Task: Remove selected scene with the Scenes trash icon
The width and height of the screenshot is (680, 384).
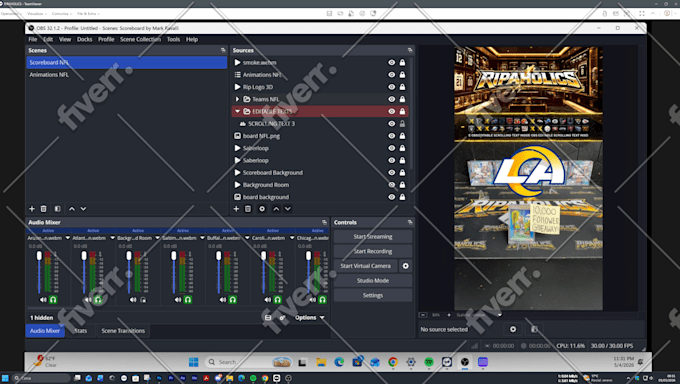Action: pyautogui.click(x=43, y=209)
